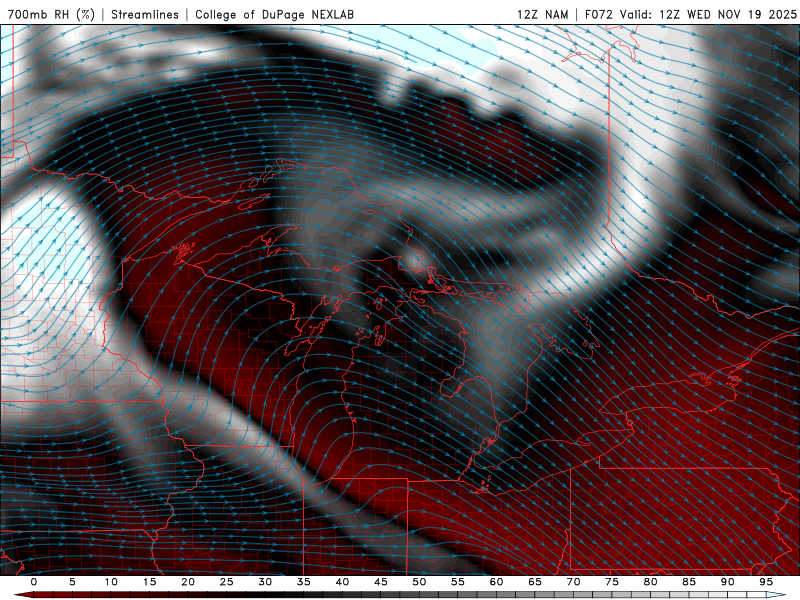Click the 'F072' forecast hour text
800x600 pixels.
[x=599, y=14]
